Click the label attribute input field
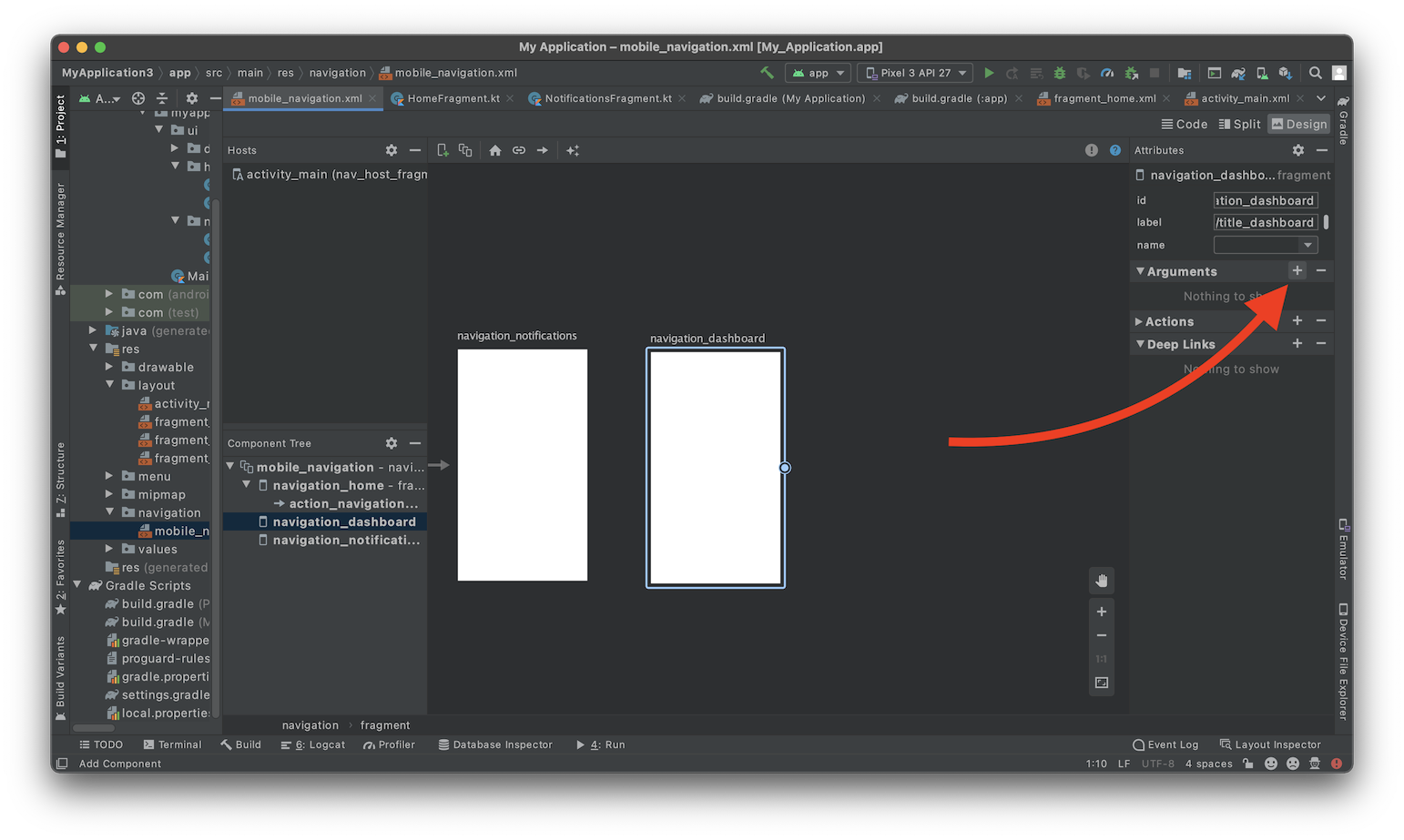The image size is (1404, 840). click(x=1265, y=222)
